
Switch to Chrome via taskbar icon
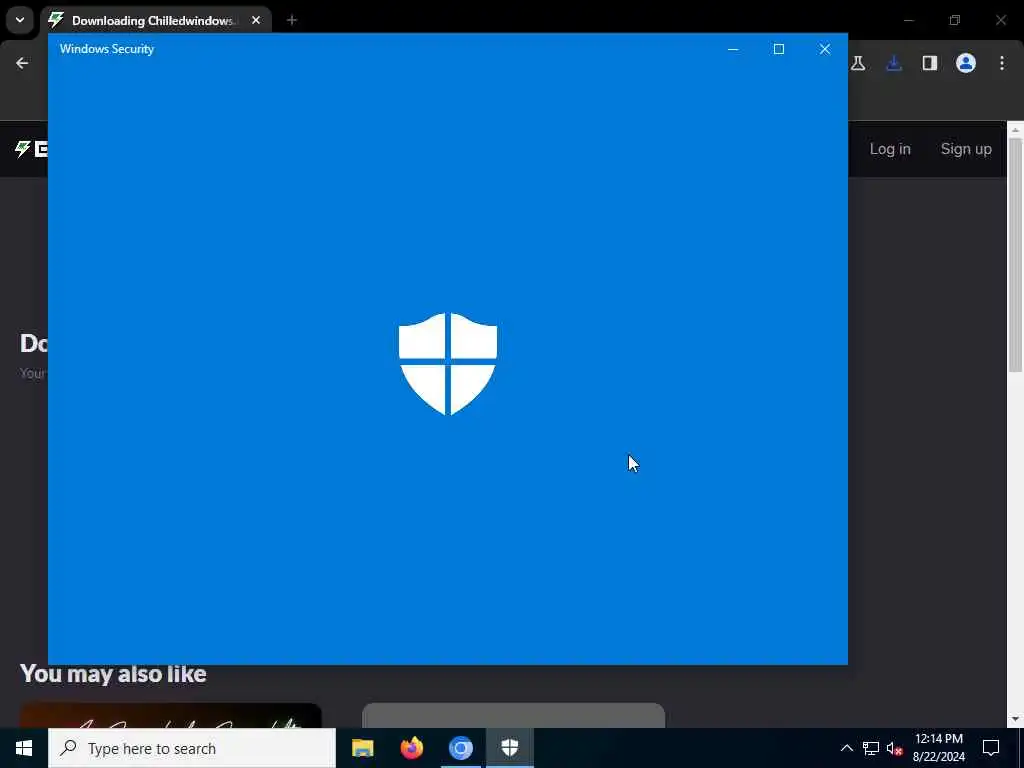[460, 748]
